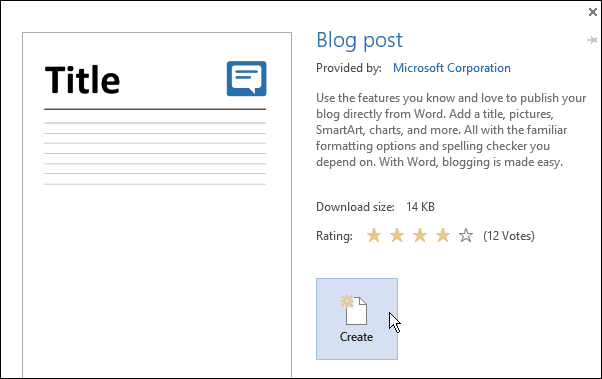
Task: Select the first rating star
Action: tap(374, 235)
